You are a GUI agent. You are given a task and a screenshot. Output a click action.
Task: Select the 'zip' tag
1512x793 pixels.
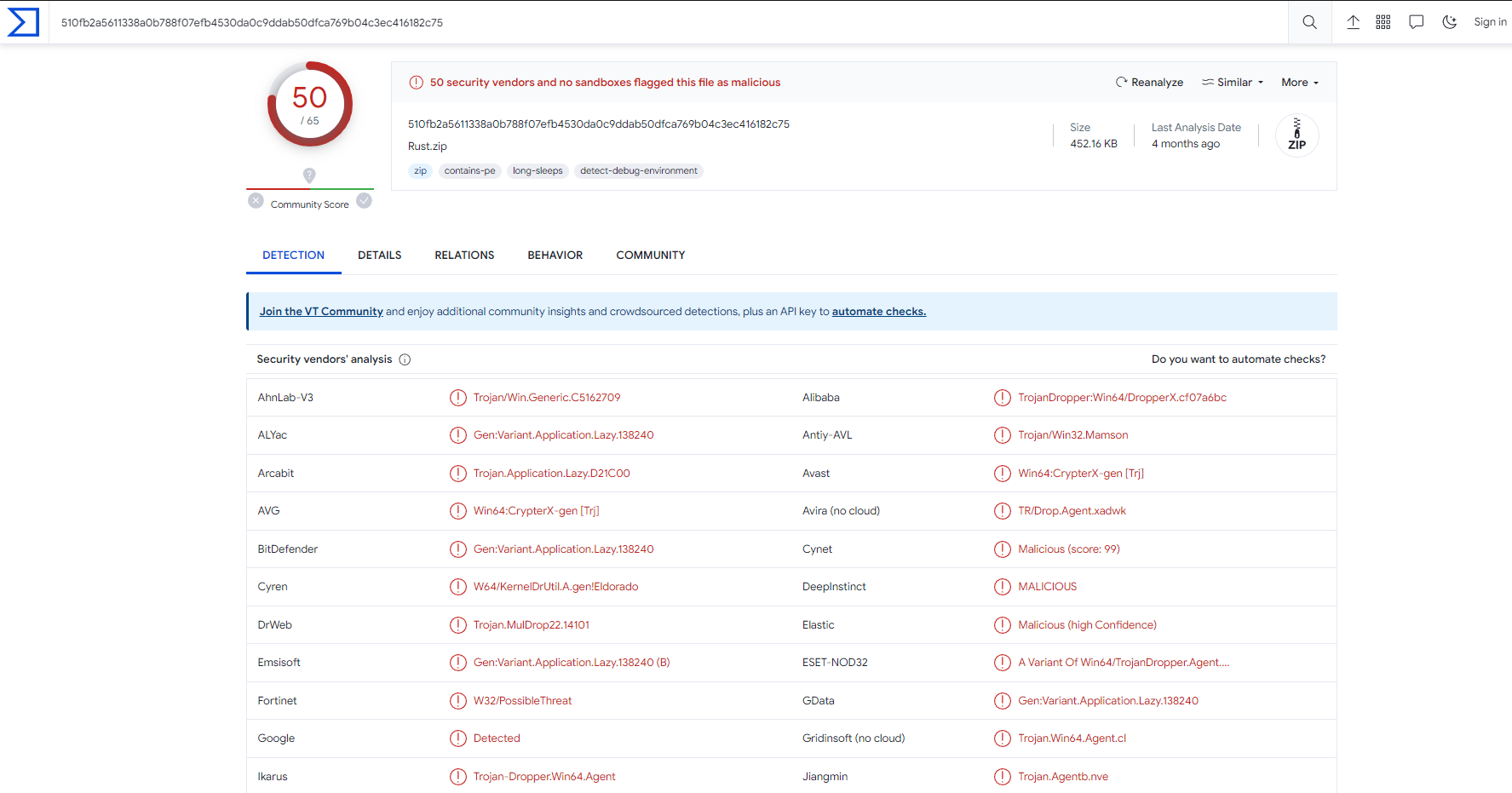(420, 171)
